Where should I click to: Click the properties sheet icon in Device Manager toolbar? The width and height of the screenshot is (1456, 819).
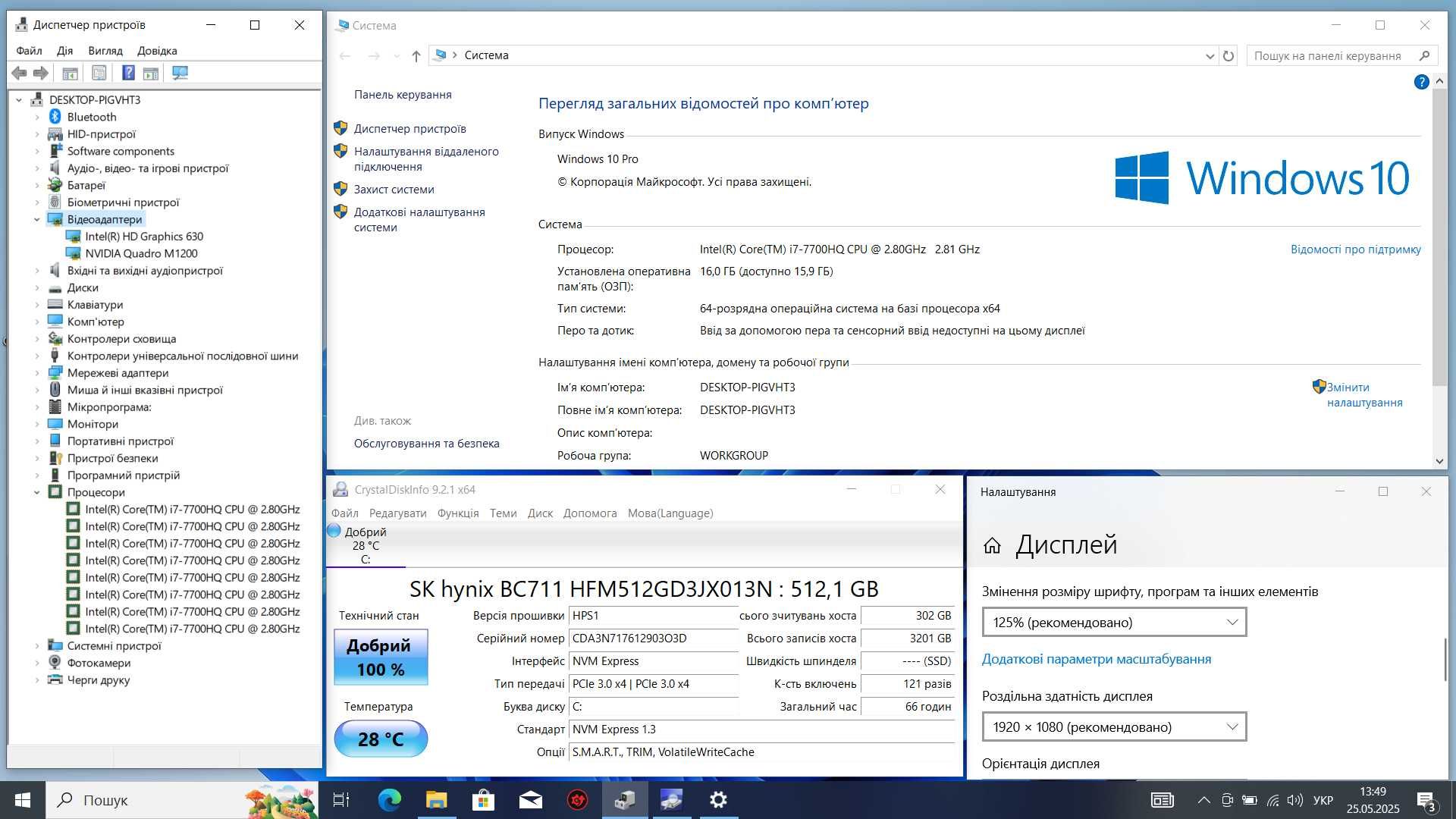pyautogui.click(x=99, y=73)
